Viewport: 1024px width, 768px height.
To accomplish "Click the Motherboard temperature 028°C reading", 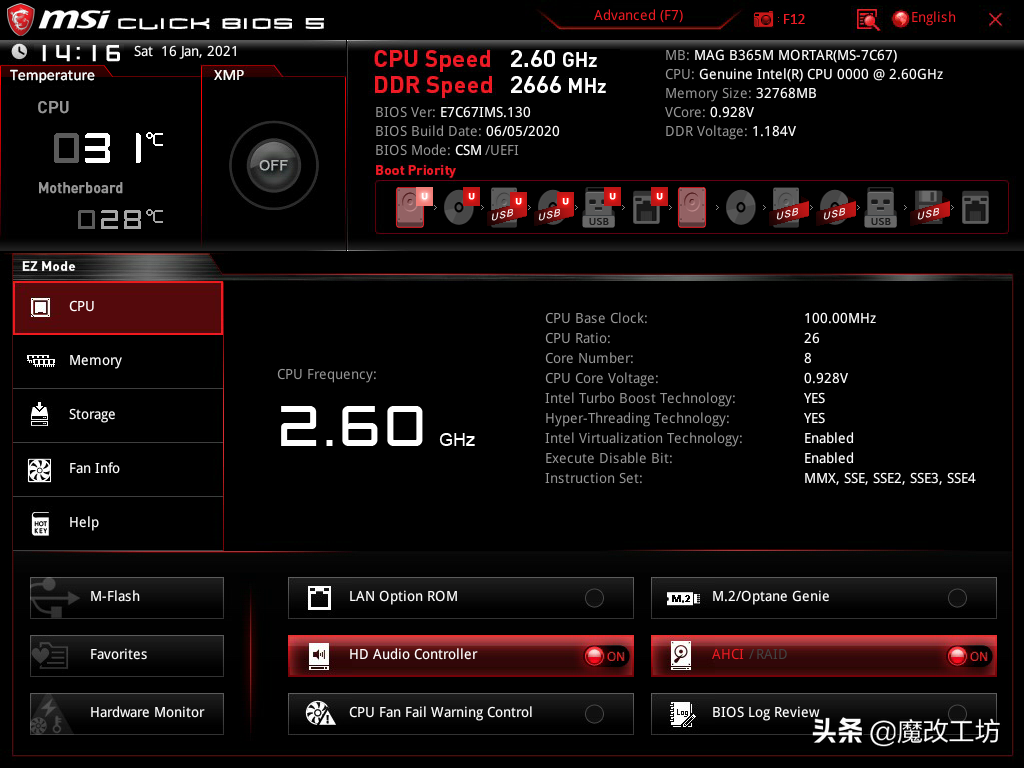I will [120, 219].
